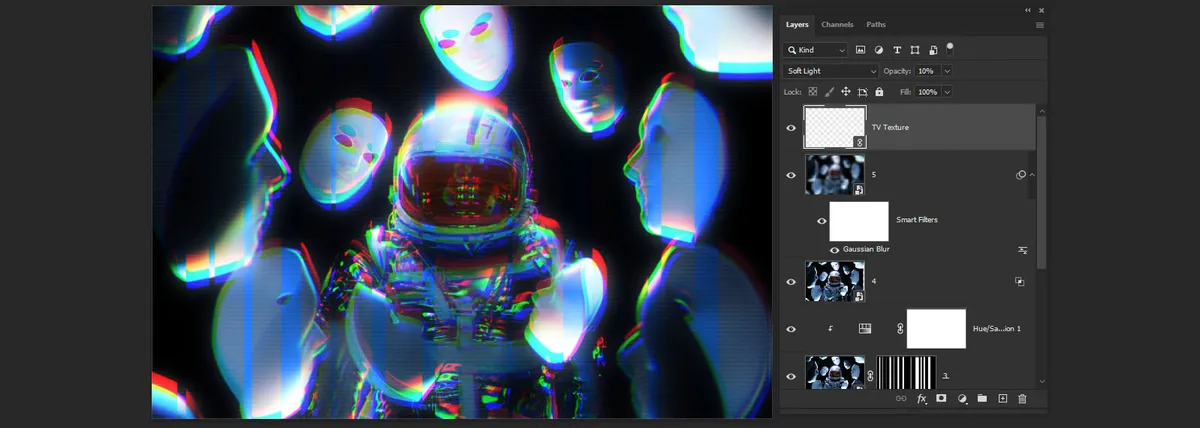Select Hue/Saturation layer mask thumbnail
Screen dimensions: 1200x428
[x=936, y=328]
